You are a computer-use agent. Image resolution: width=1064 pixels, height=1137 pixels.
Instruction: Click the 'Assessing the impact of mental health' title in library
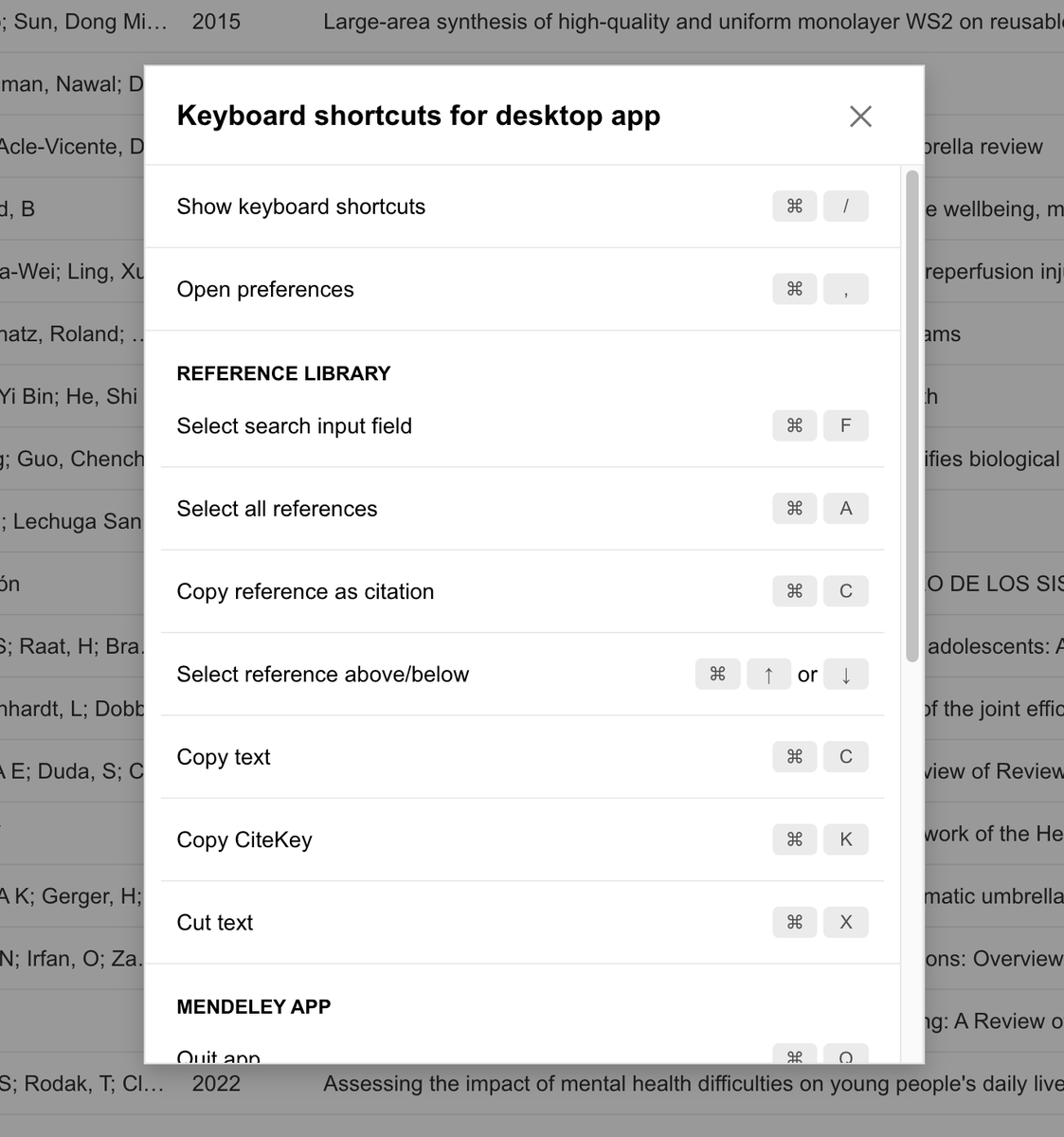pyautogui.click(x=693, y=1083)
